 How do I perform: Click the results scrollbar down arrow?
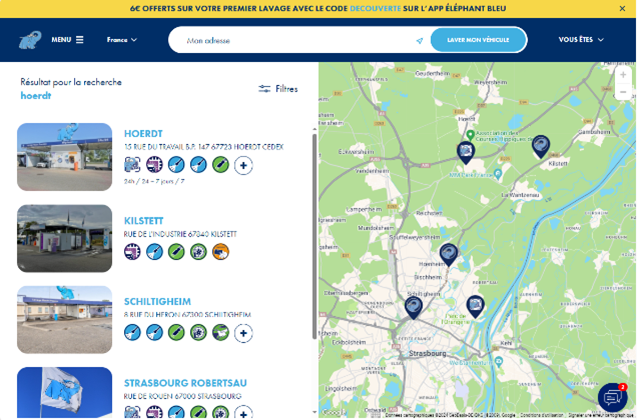314,413
